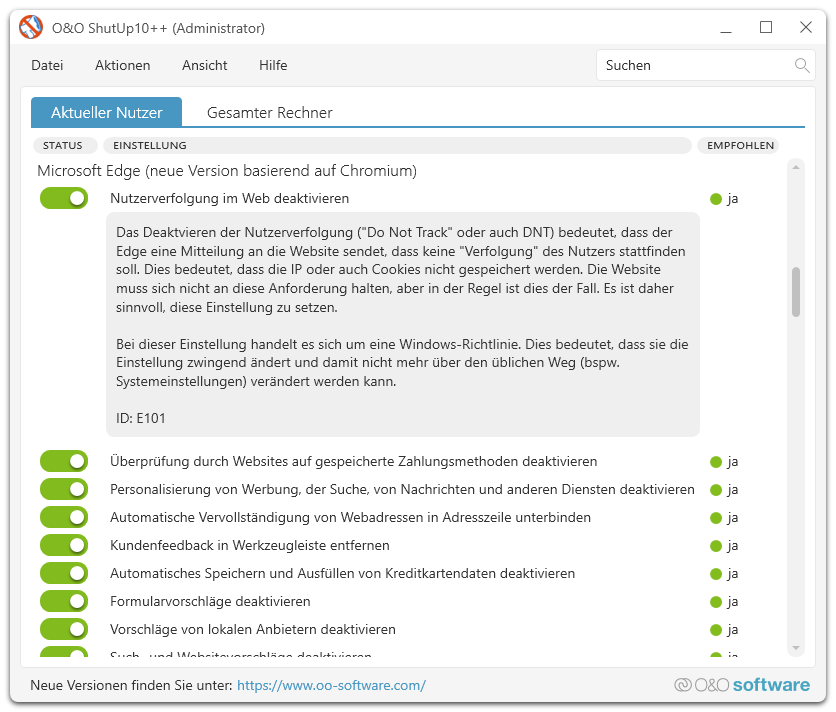This screenshot has width=836, height=712.
Task: Open the oo-software.com link
Action: 331,685
